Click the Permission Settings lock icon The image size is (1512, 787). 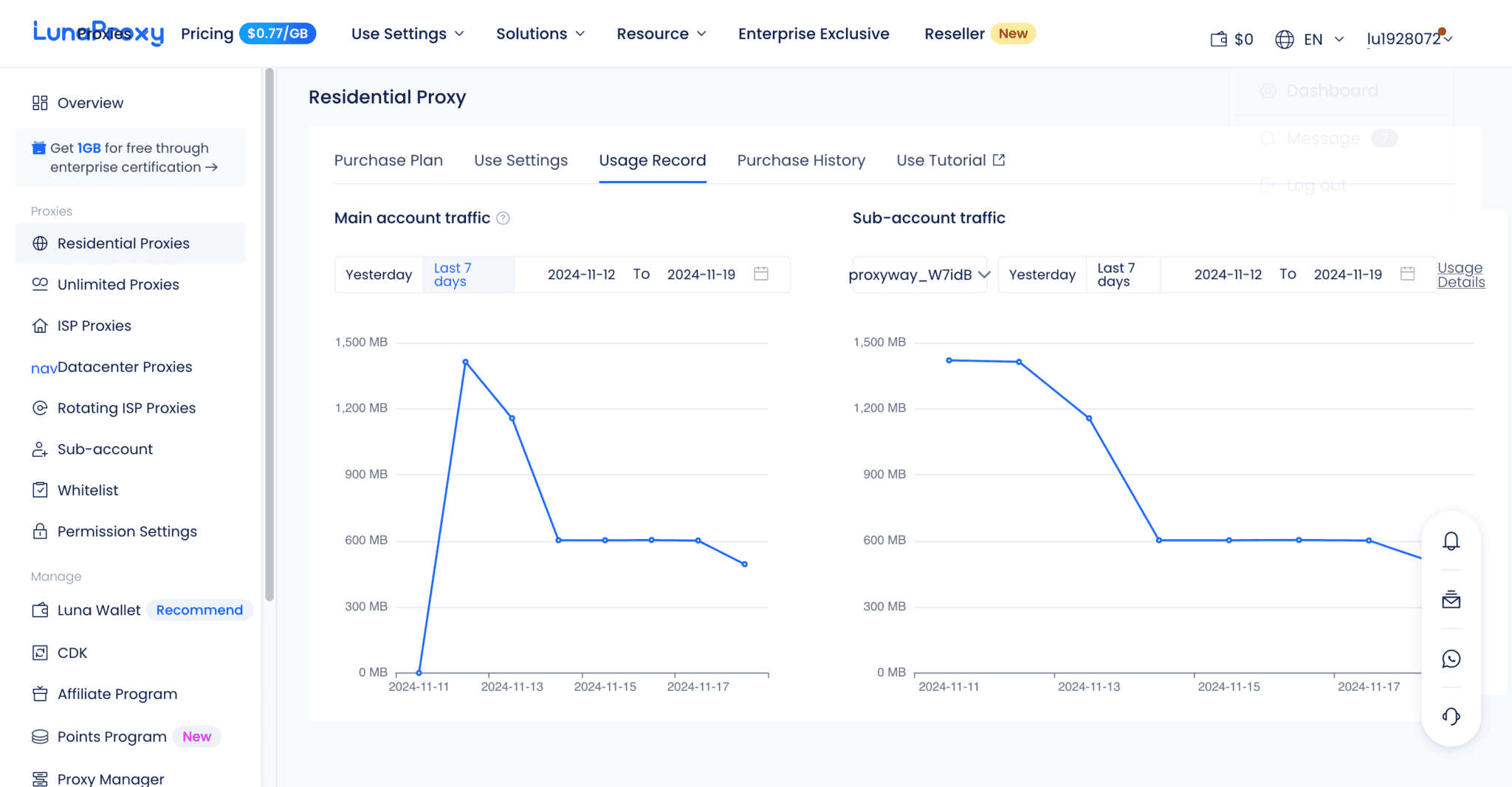39,531
